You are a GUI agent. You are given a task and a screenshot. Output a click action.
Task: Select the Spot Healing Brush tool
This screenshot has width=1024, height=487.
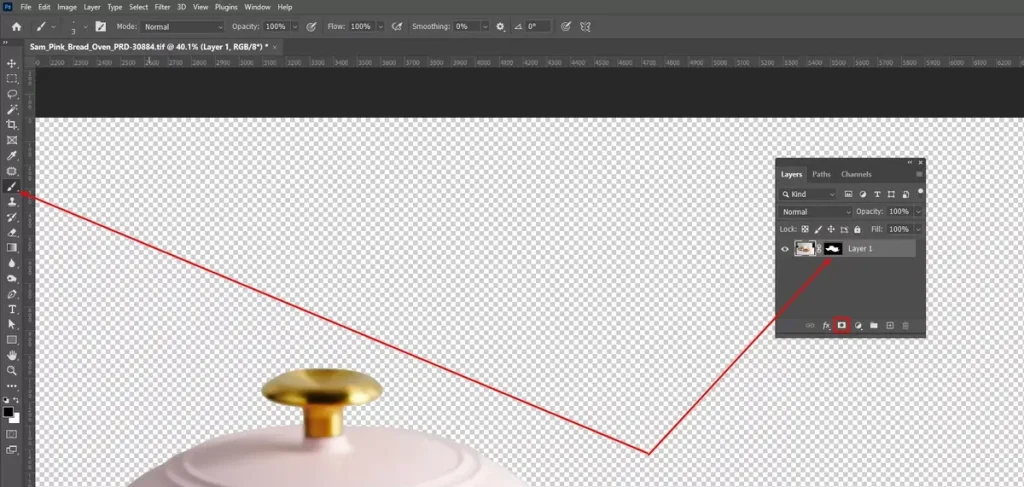(x=12, y=171)
